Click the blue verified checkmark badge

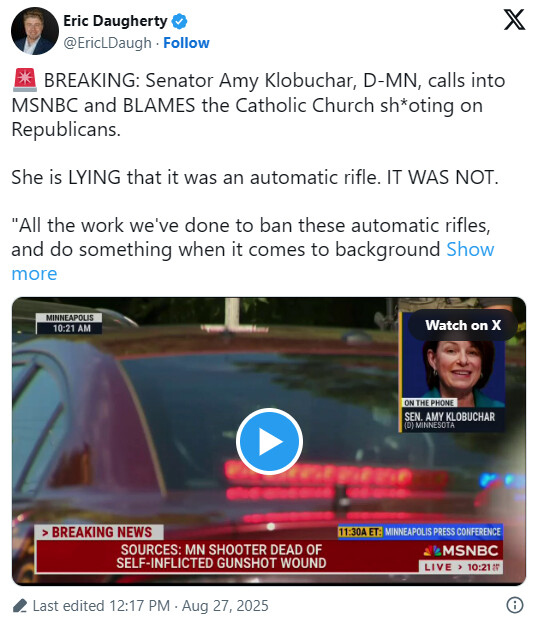(x=179, y=21)
